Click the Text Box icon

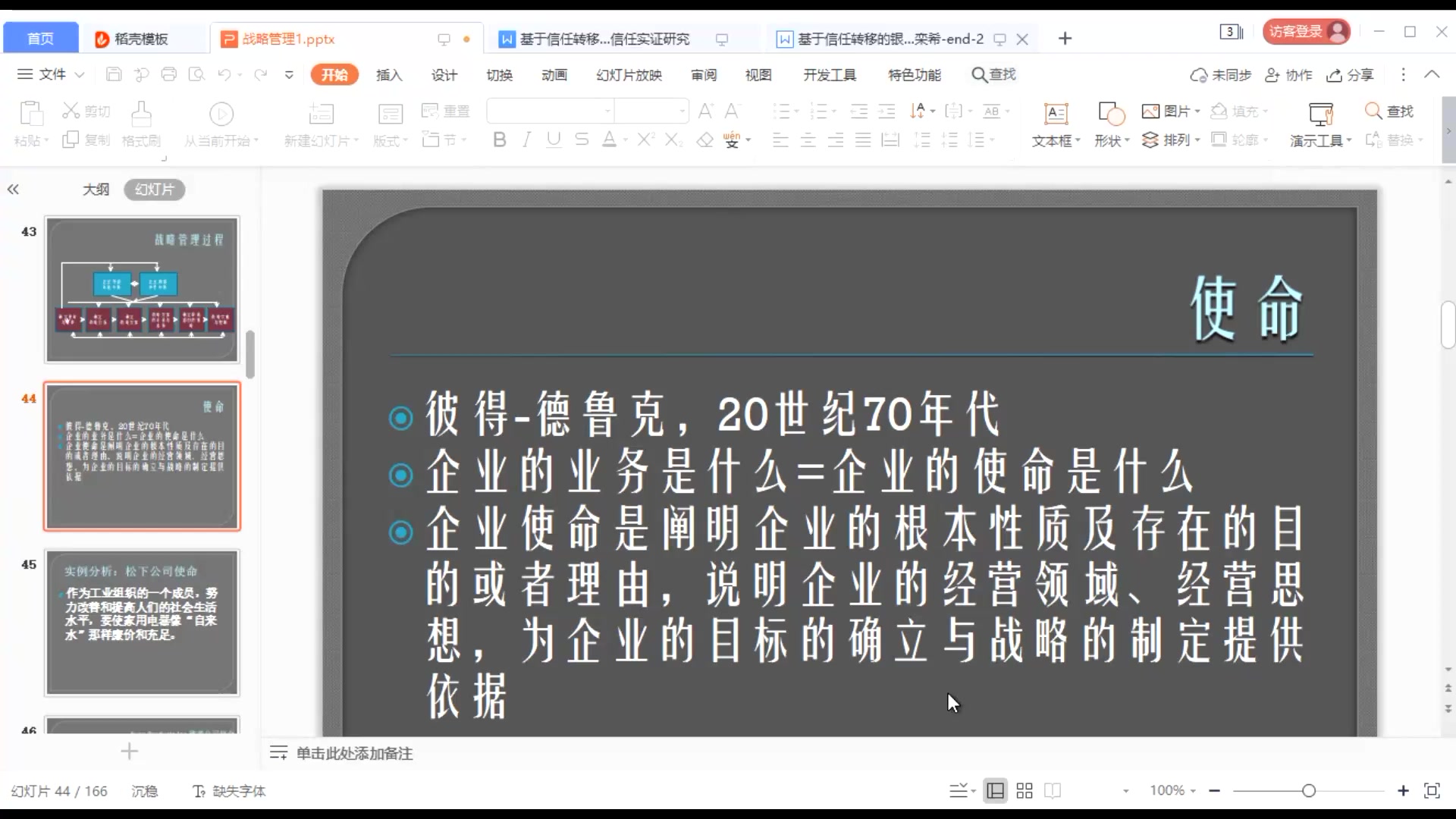(1056, 114)
